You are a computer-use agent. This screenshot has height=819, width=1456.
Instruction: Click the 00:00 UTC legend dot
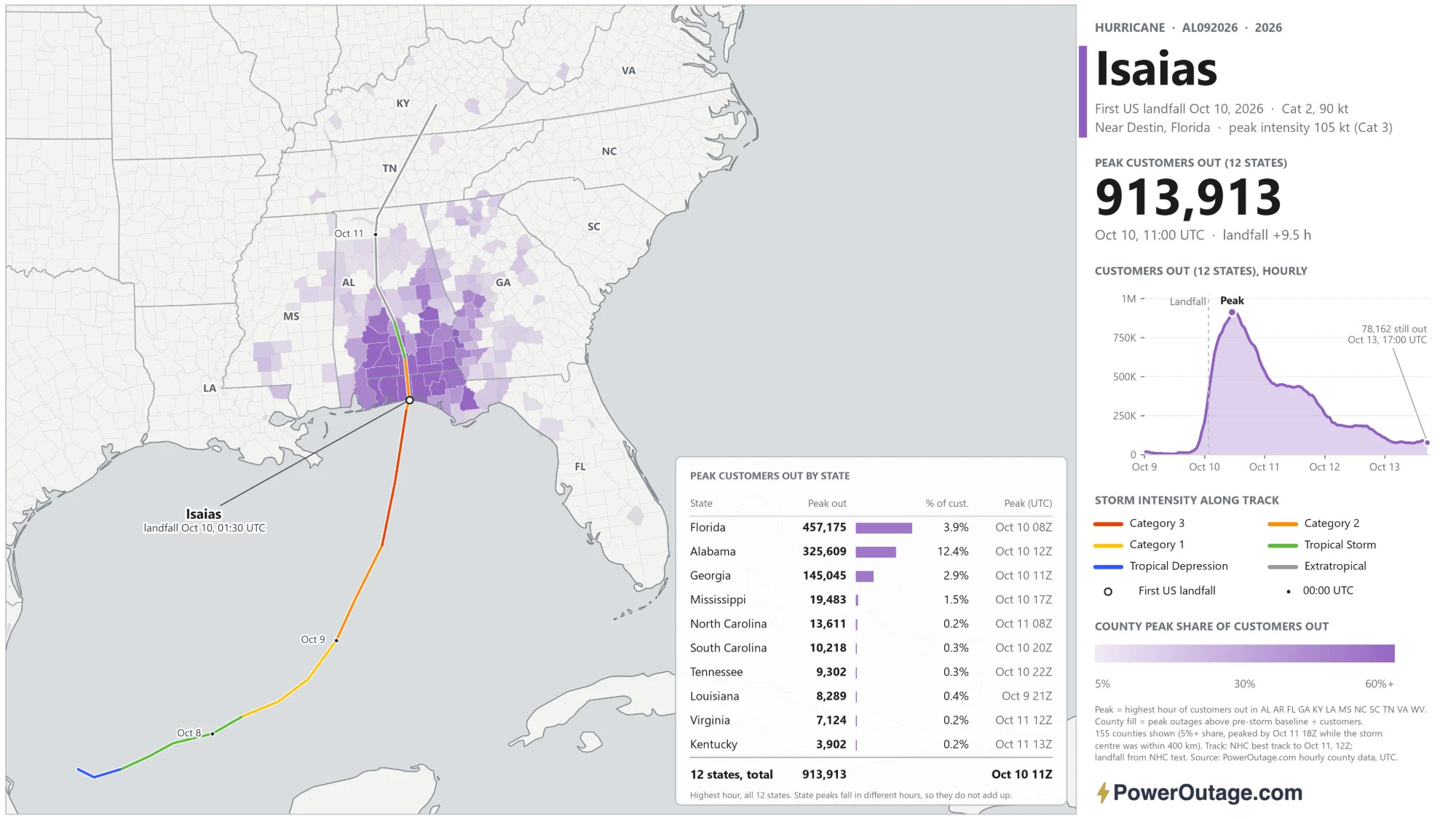[x=1289, y=592]
